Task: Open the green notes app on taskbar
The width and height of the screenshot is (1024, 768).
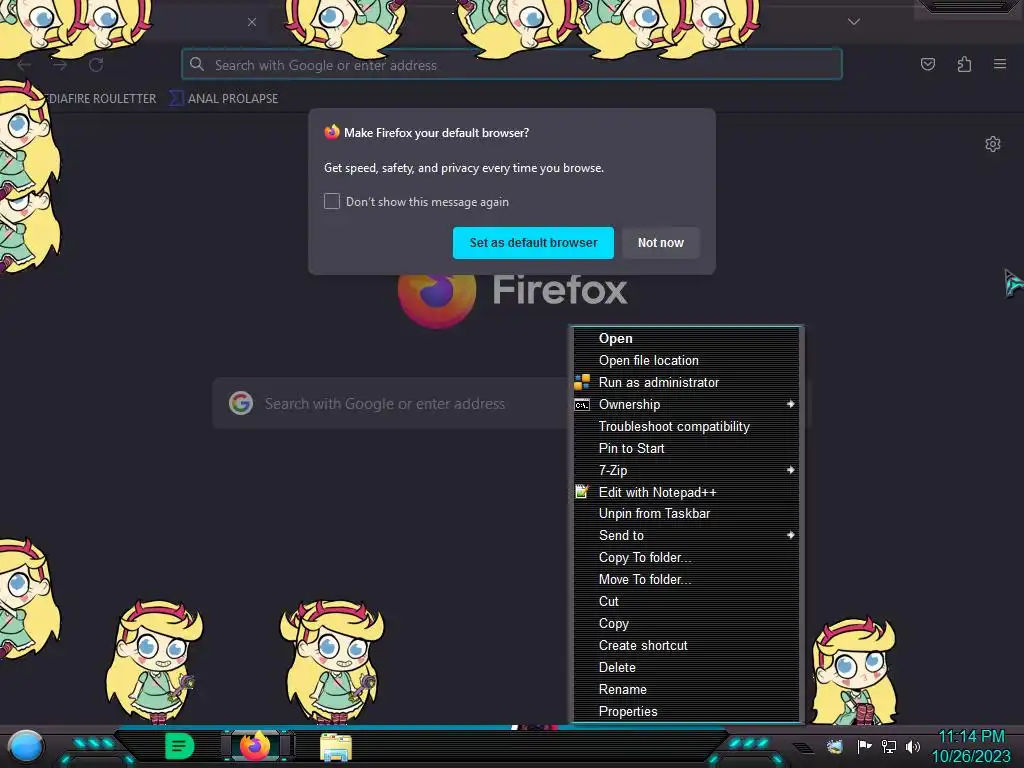Action: click(180, 746)
